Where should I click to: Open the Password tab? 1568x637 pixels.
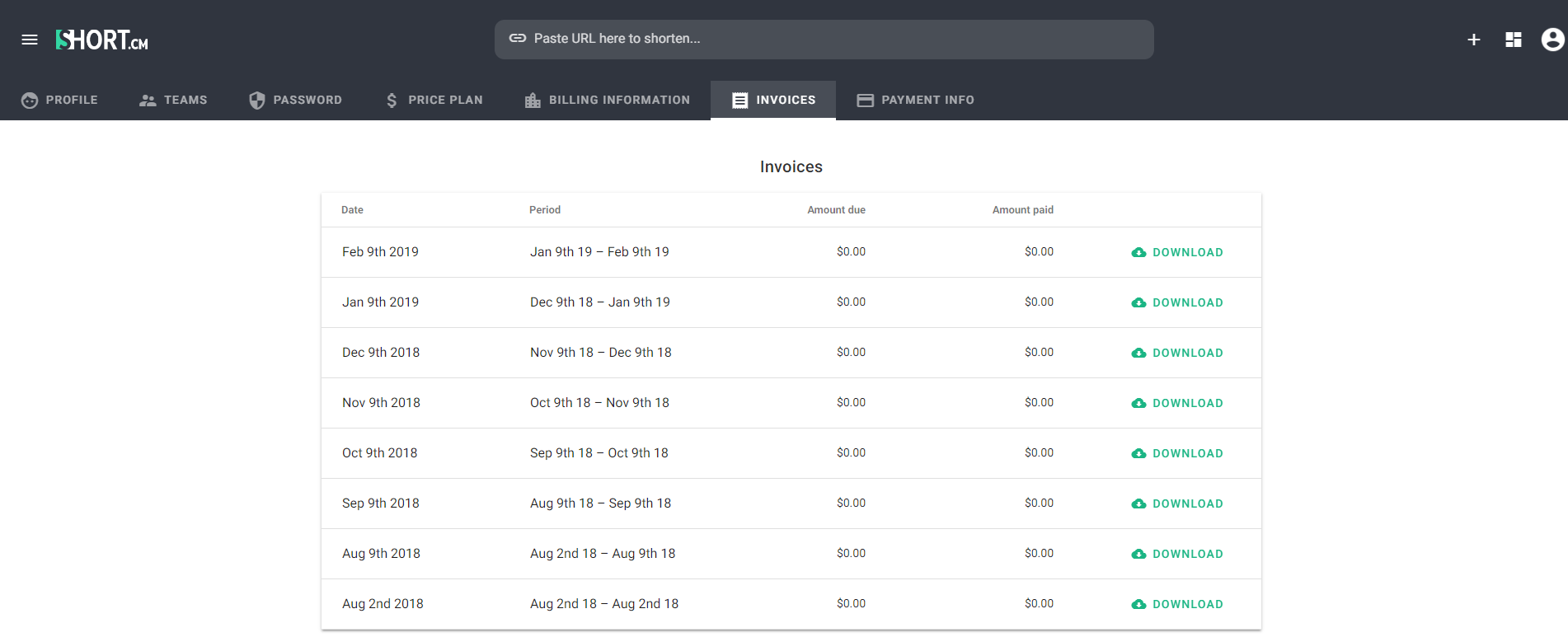(x=295, y=101)
